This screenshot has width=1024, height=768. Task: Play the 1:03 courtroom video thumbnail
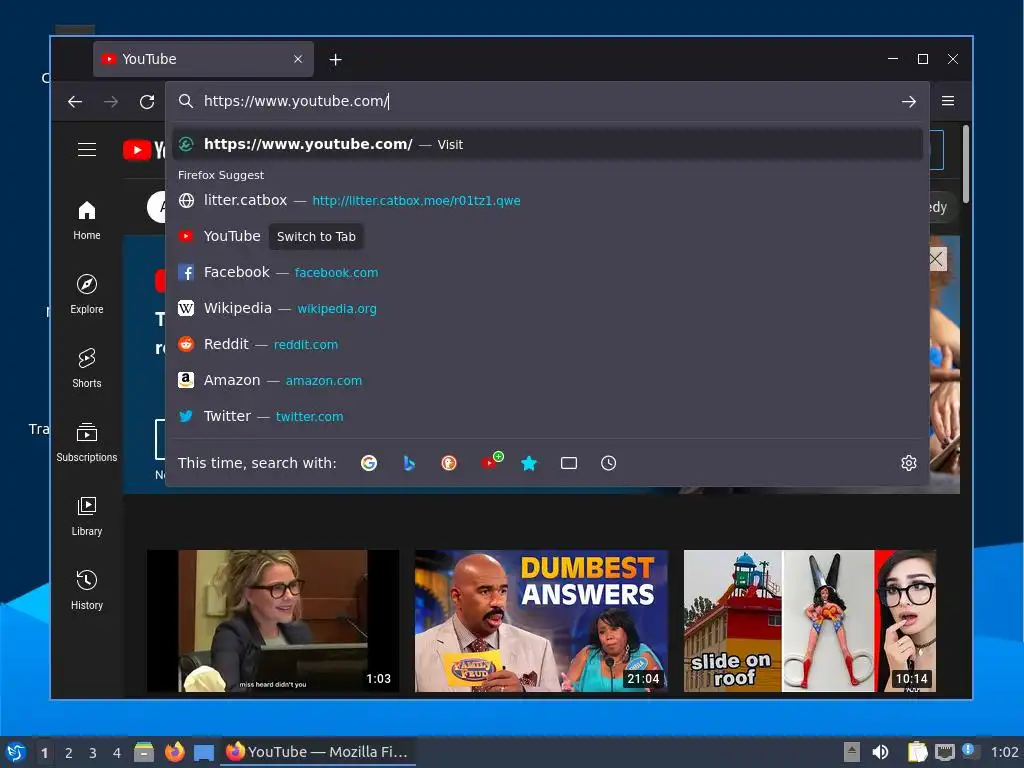[x=273, y=620]
